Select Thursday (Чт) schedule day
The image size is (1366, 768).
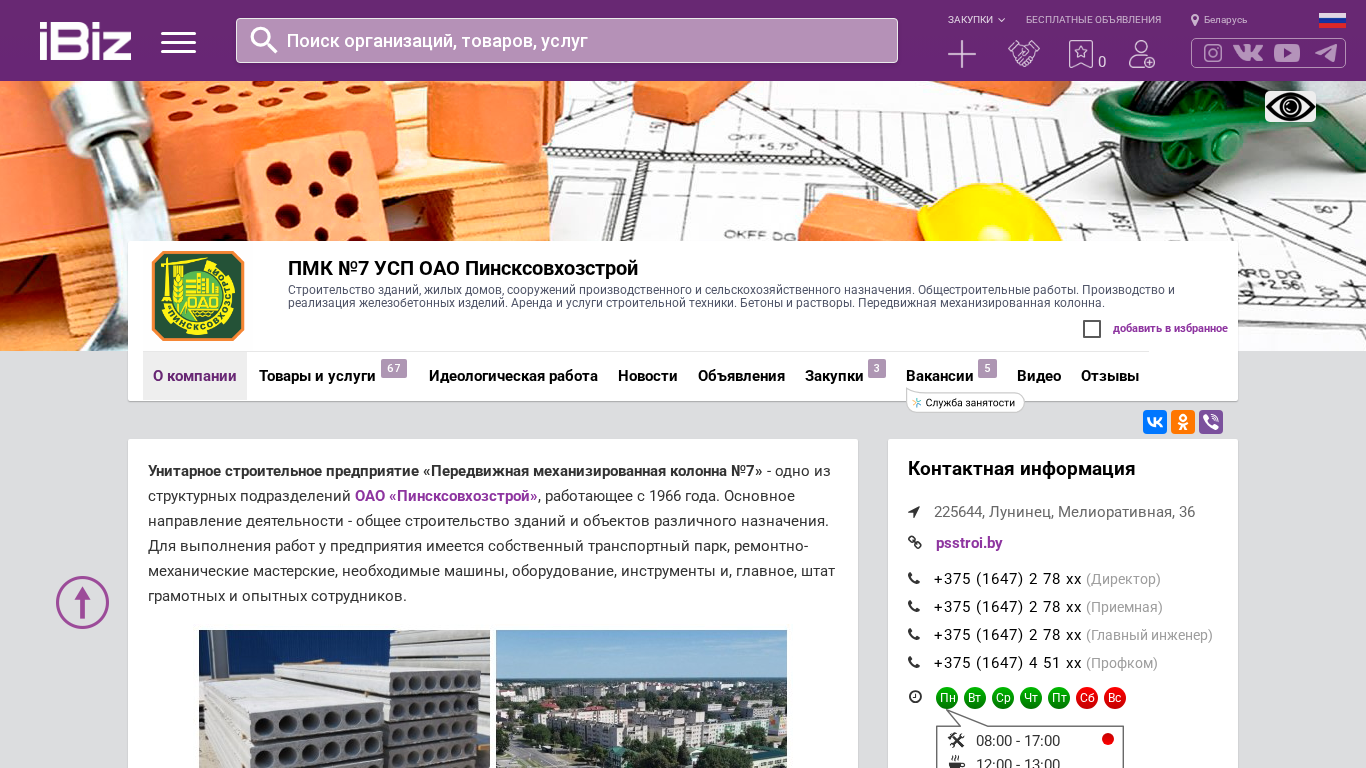1031,698
